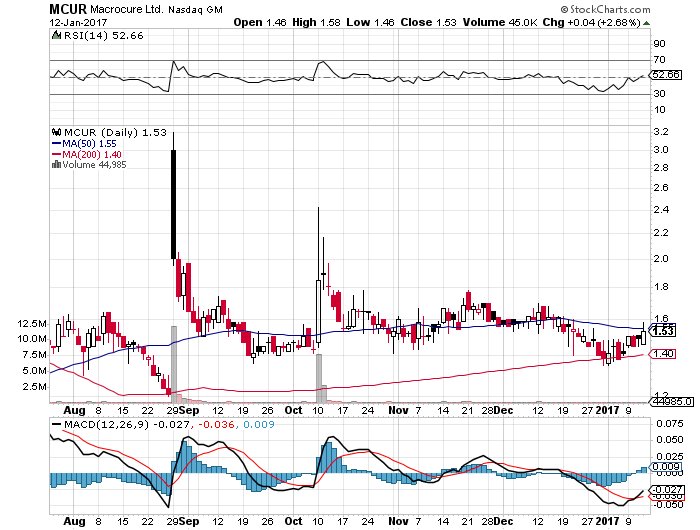The image size is (700, 530).
Task: Click the 44985.0 volume tag on right axis
Action: [671, 401]
